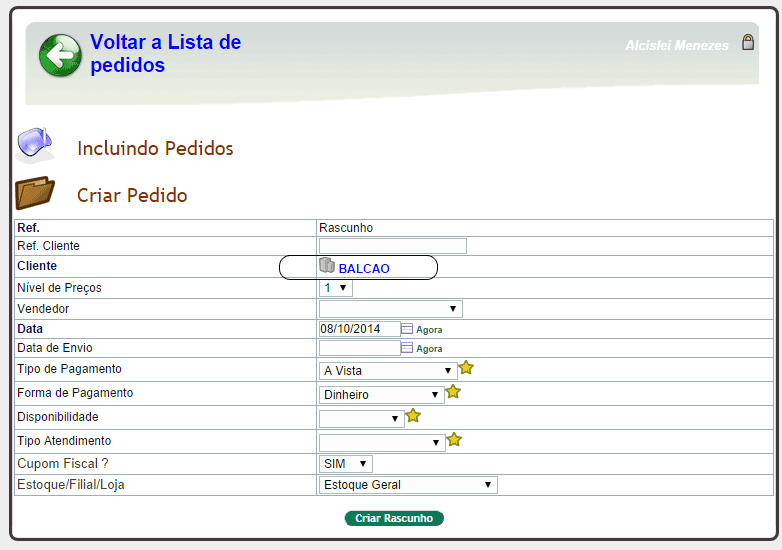Click the company icon beside BALCAO
Screen dimensions: 782x550
tap(327, 266)
